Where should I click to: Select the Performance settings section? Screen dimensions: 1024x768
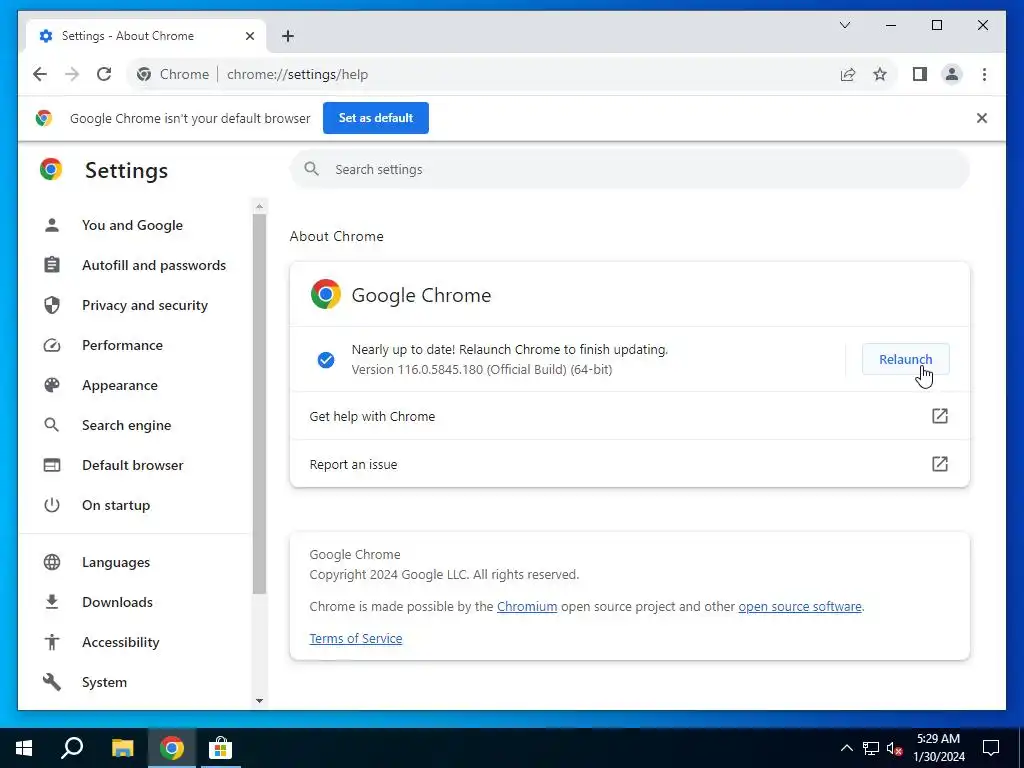pos(122,345)
